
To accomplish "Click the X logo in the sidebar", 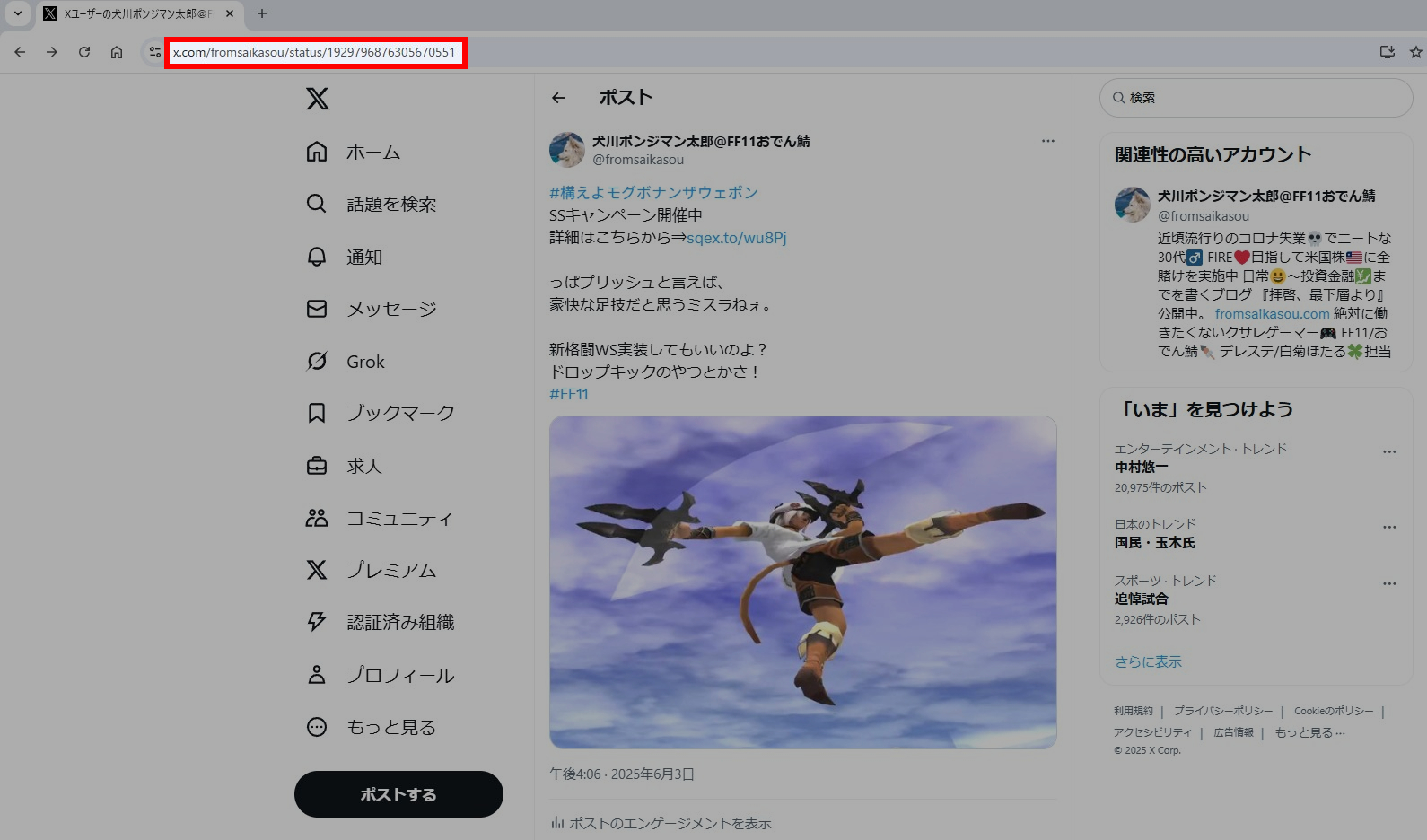I will coord(318,99).
